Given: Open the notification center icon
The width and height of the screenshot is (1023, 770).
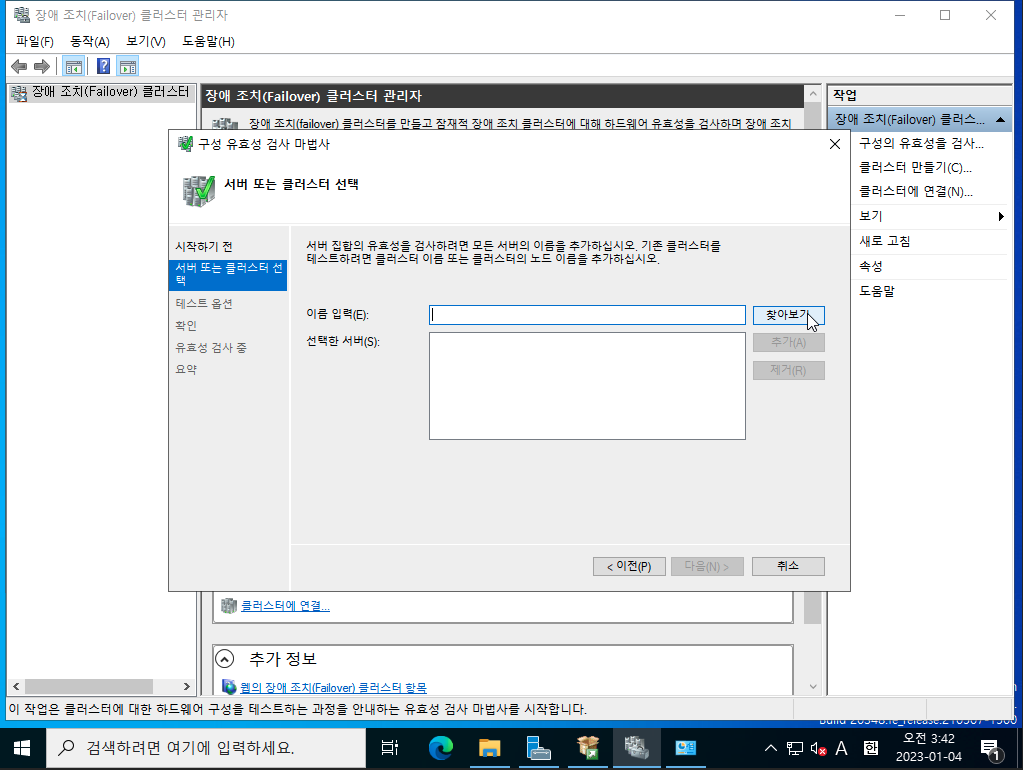Looking at the screenshot, I should (992, 750).
